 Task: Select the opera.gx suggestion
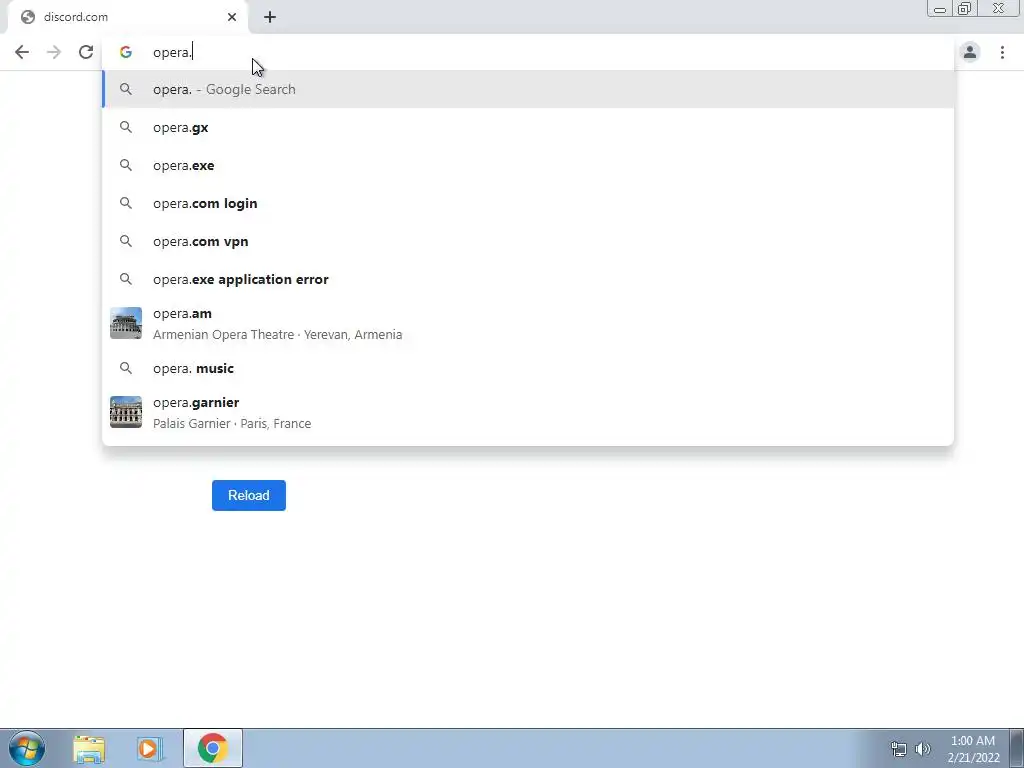coord(528,127)
